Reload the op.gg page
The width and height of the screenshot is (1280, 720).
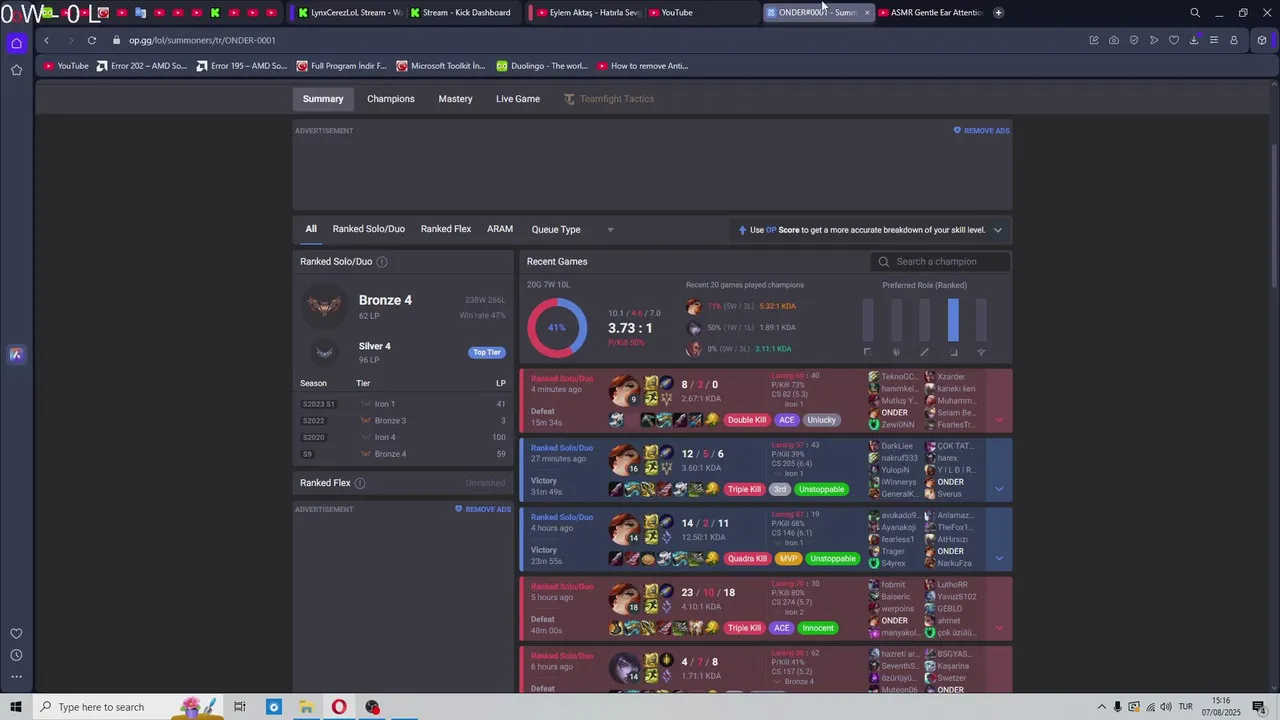coord(91,40)
